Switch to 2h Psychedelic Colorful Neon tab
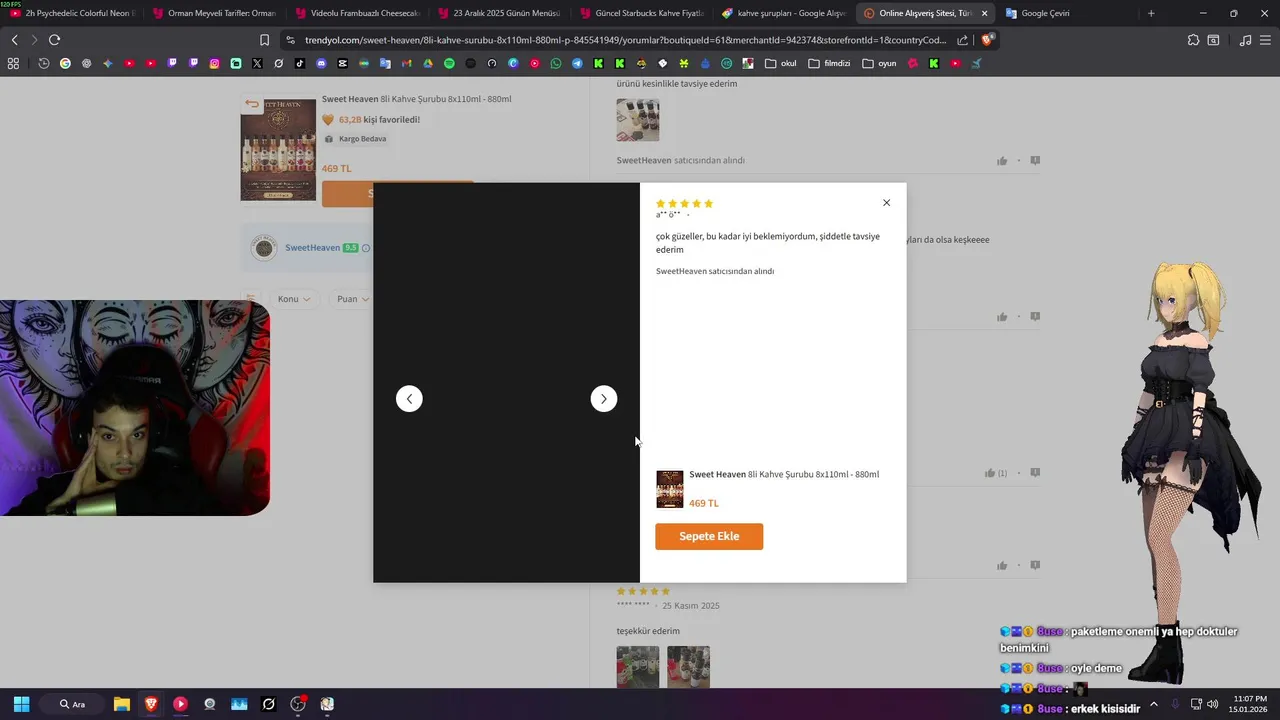 74,13
